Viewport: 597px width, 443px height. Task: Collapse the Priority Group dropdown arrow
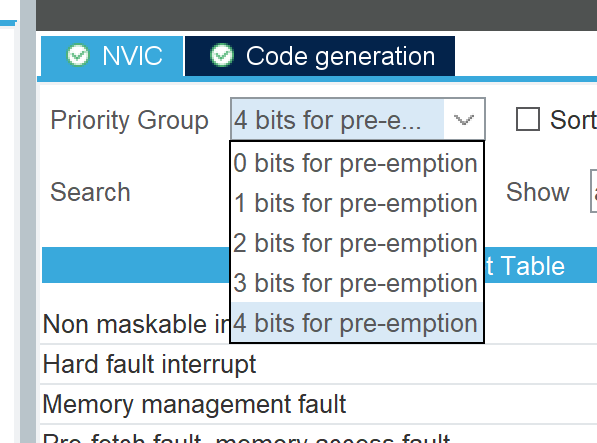tap(464, 120)
